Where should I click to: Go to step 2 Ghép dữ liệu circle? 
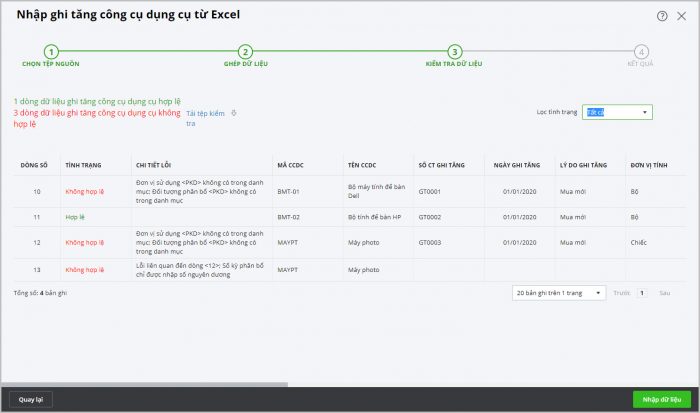pos(245,51)
